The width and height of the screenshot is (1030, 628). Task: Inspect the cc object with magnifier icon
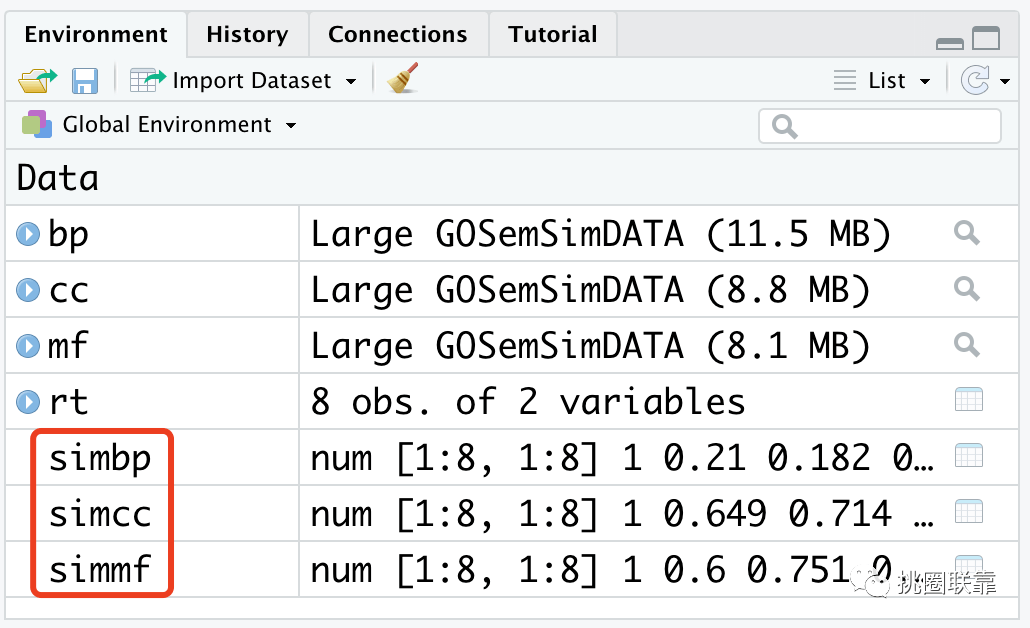pyautogui.click(x=966, y=290)
